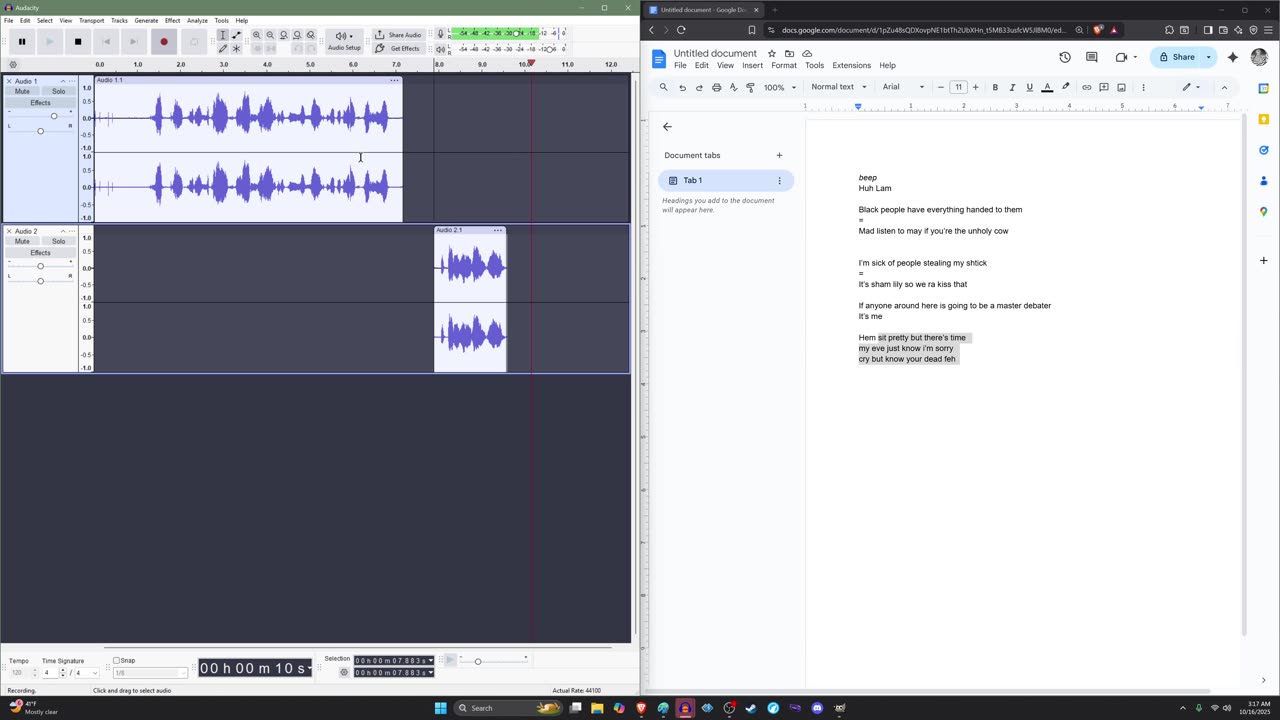Screen dimensions: 1280x720
Task: Open Get Effects in Audacity
Action: point(398,48)
